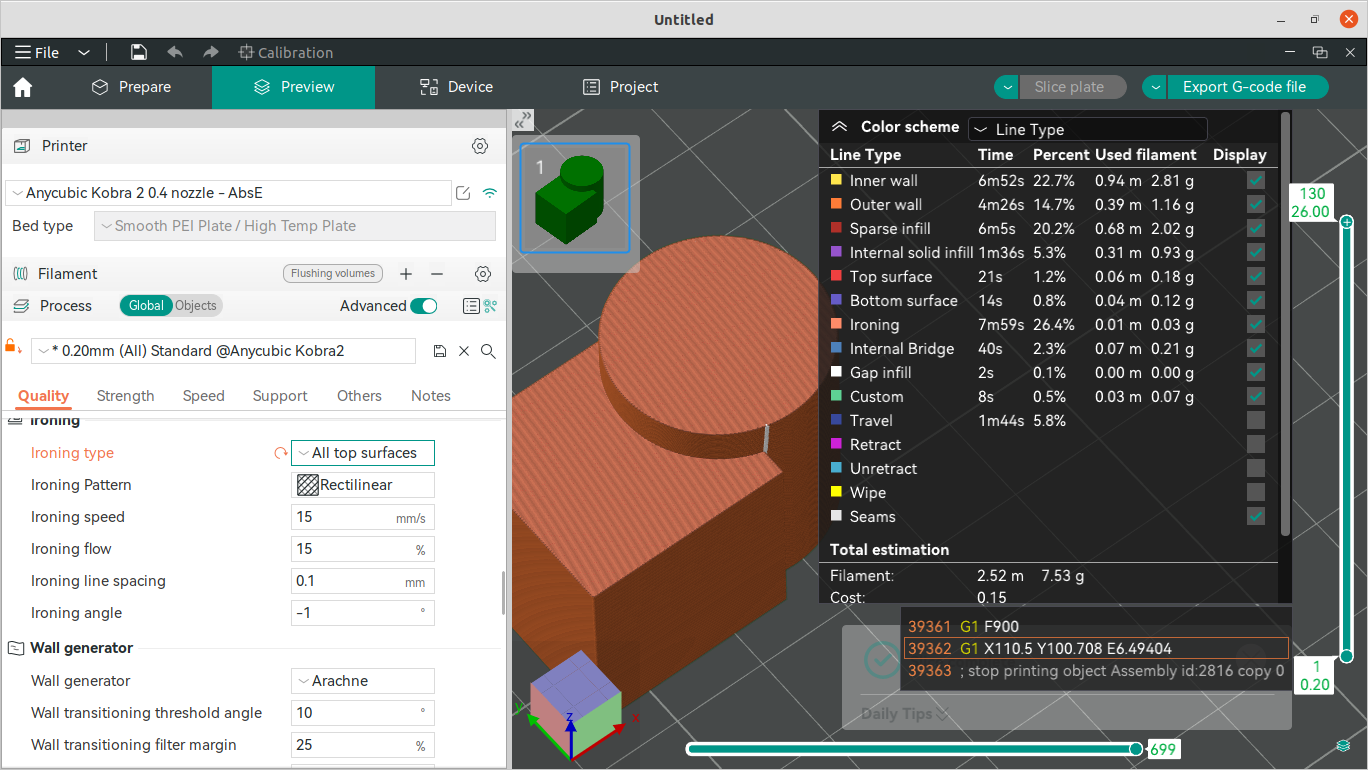Add a filament with plus icon

(x=406, y=274)
